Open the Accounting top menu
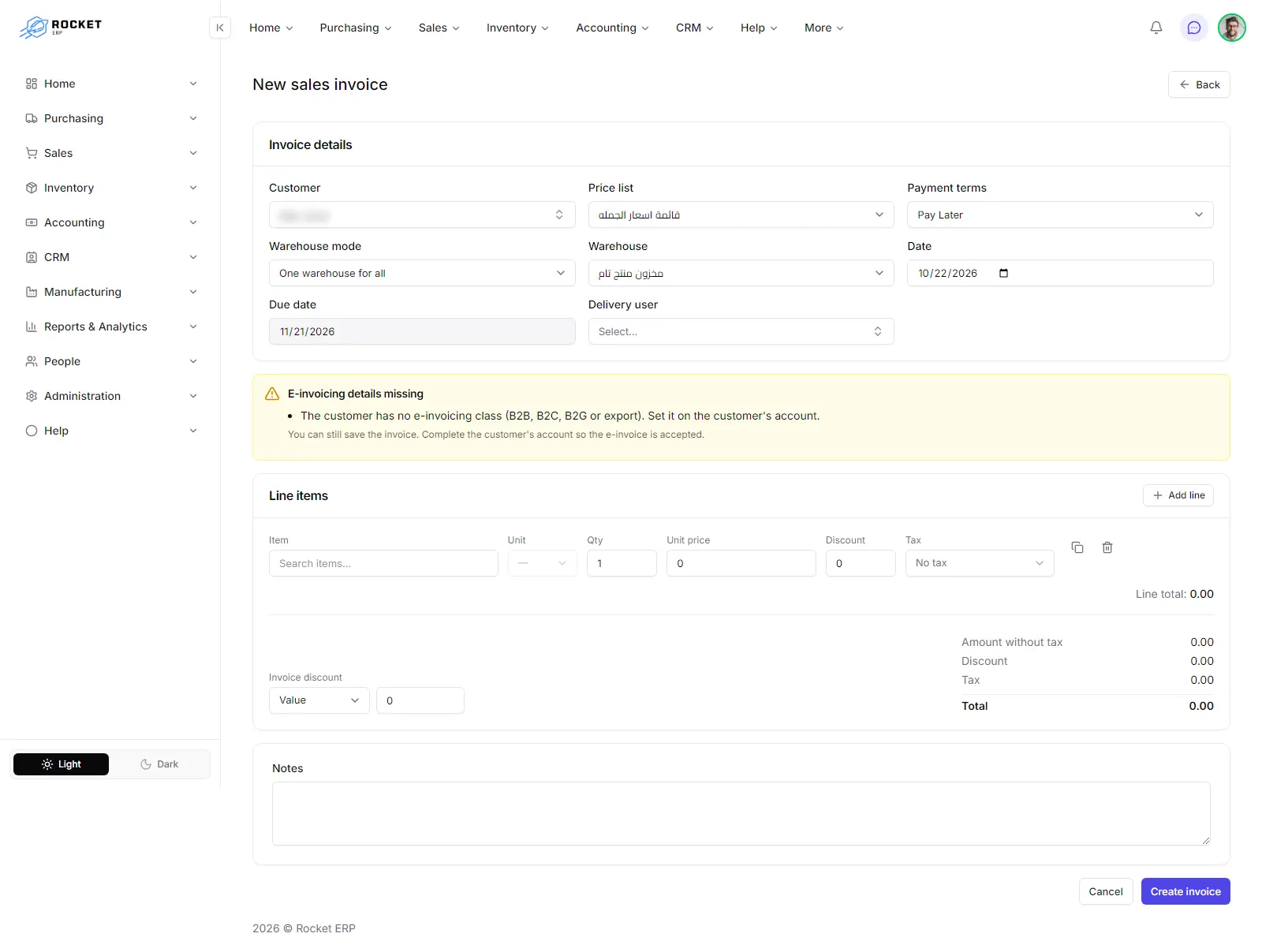Viewport: 1262px width, 952px height. click(x=613, y=28)
